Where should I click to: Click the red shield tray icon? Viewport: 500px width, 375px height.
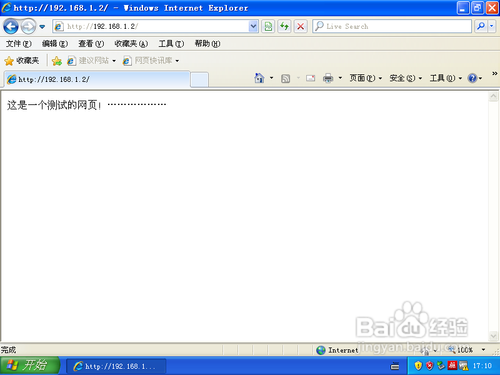click(430, 366)
